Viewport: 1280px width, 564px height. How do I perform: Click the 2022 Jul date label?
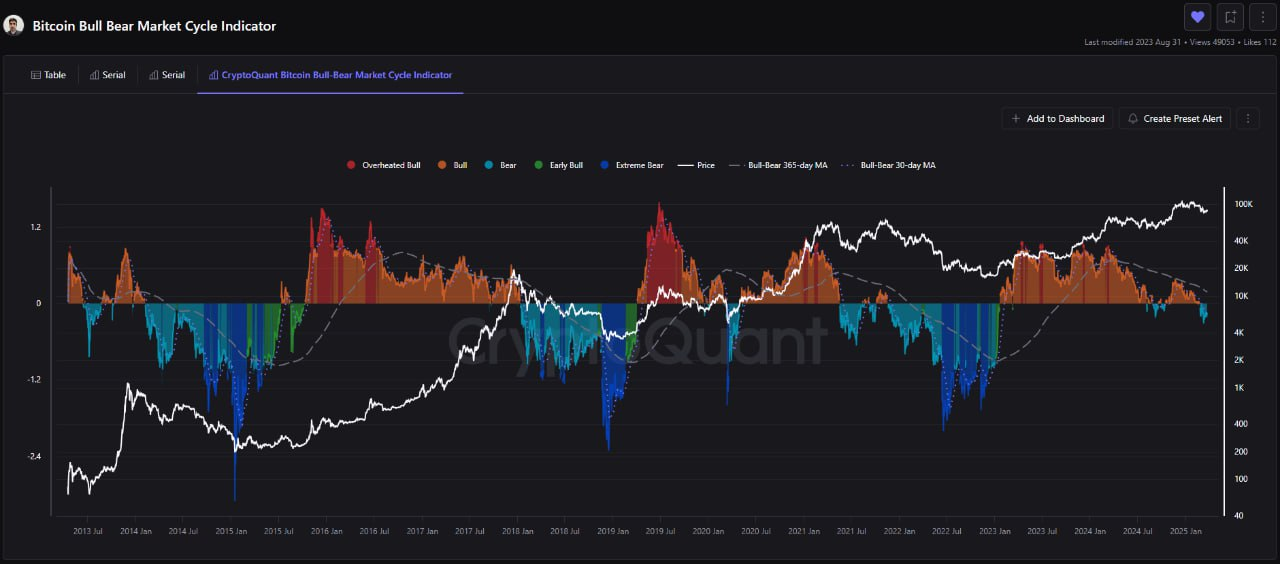[x=946, y=532]
